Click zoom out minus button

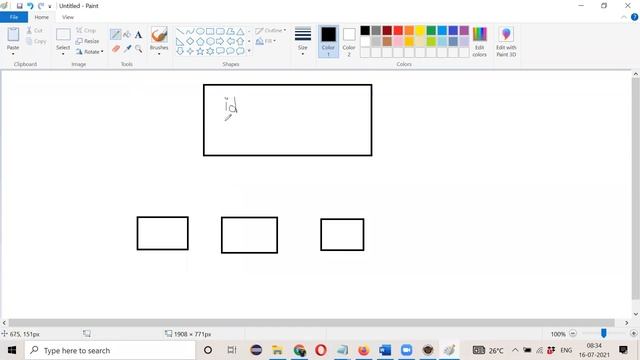pos(573,334)
